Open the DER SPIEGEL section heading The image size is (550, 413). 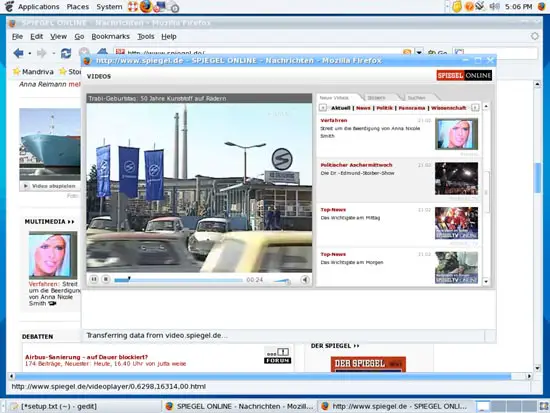(335, 346)
